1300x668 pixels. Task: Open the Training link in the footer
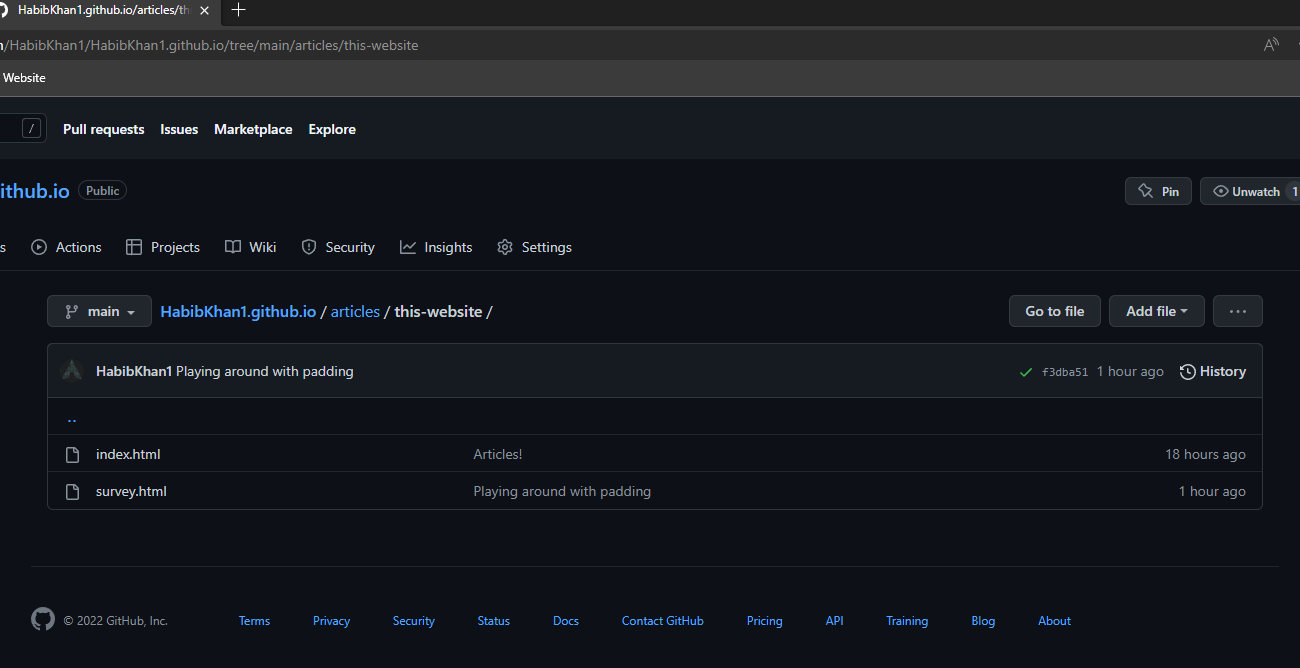(x=907, y=621)
